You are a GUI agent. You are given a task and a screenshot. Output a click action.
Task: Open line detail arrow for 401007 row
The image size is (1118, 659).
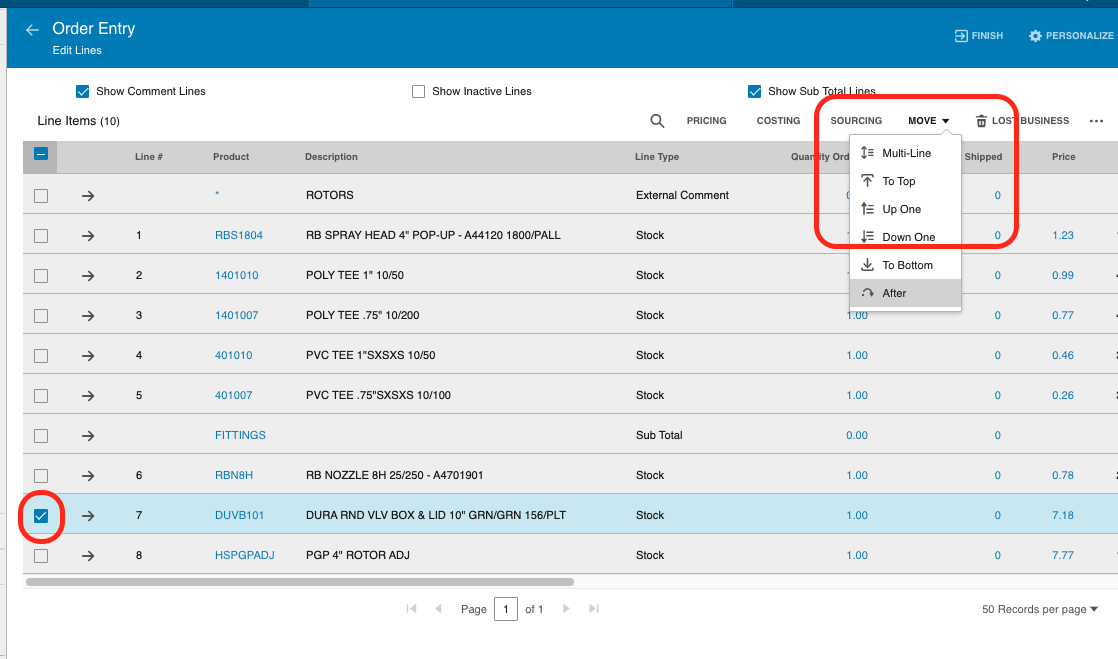88,395
